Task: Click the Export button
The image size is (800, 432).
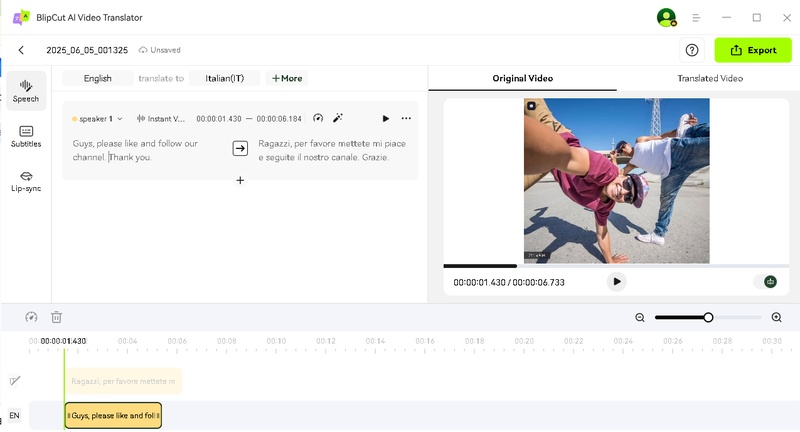Action: [752, 50]
